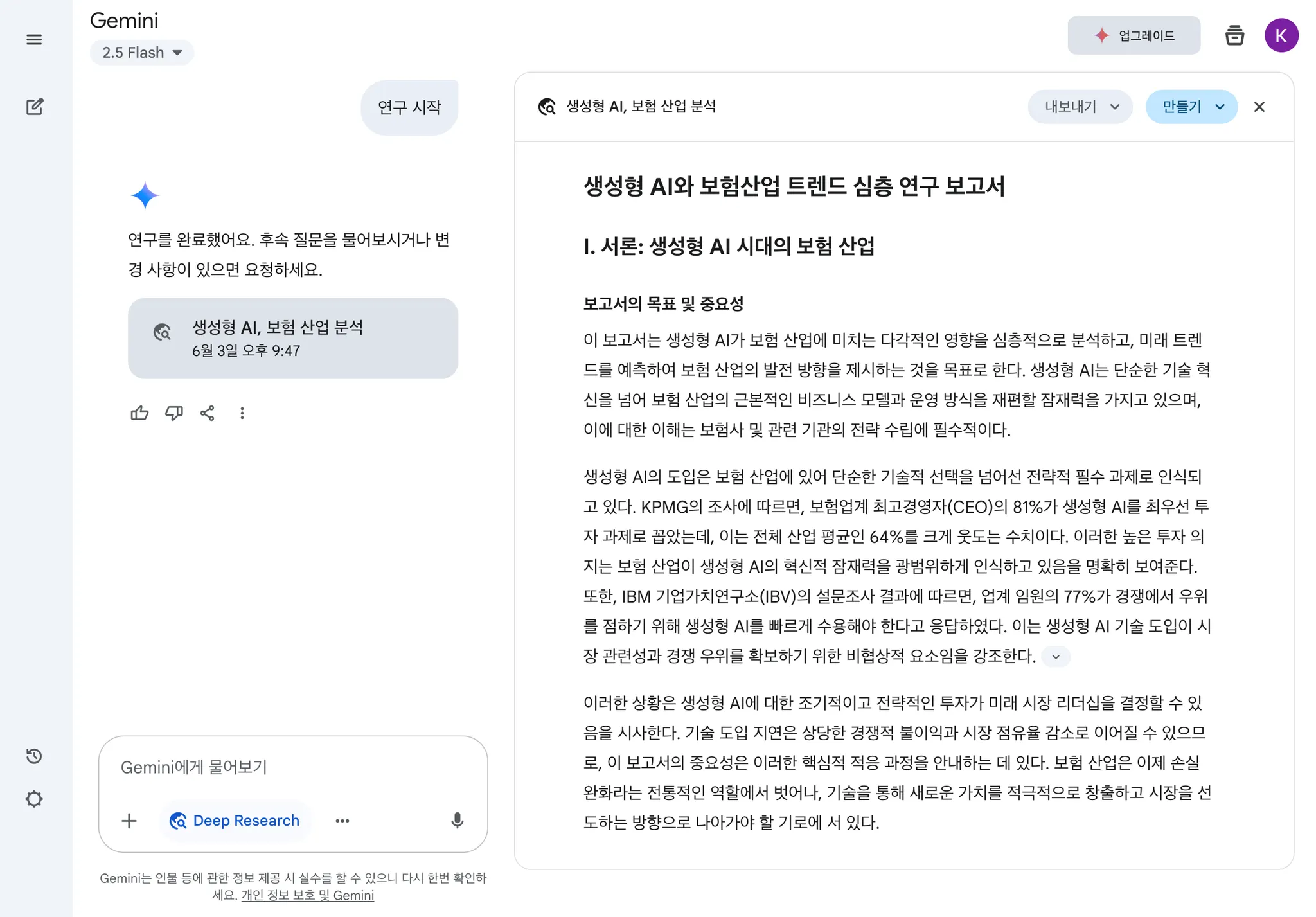Expand the 내보내기 export dropdown
This screenshot has height=917, width=1316.
(1081, 107)
